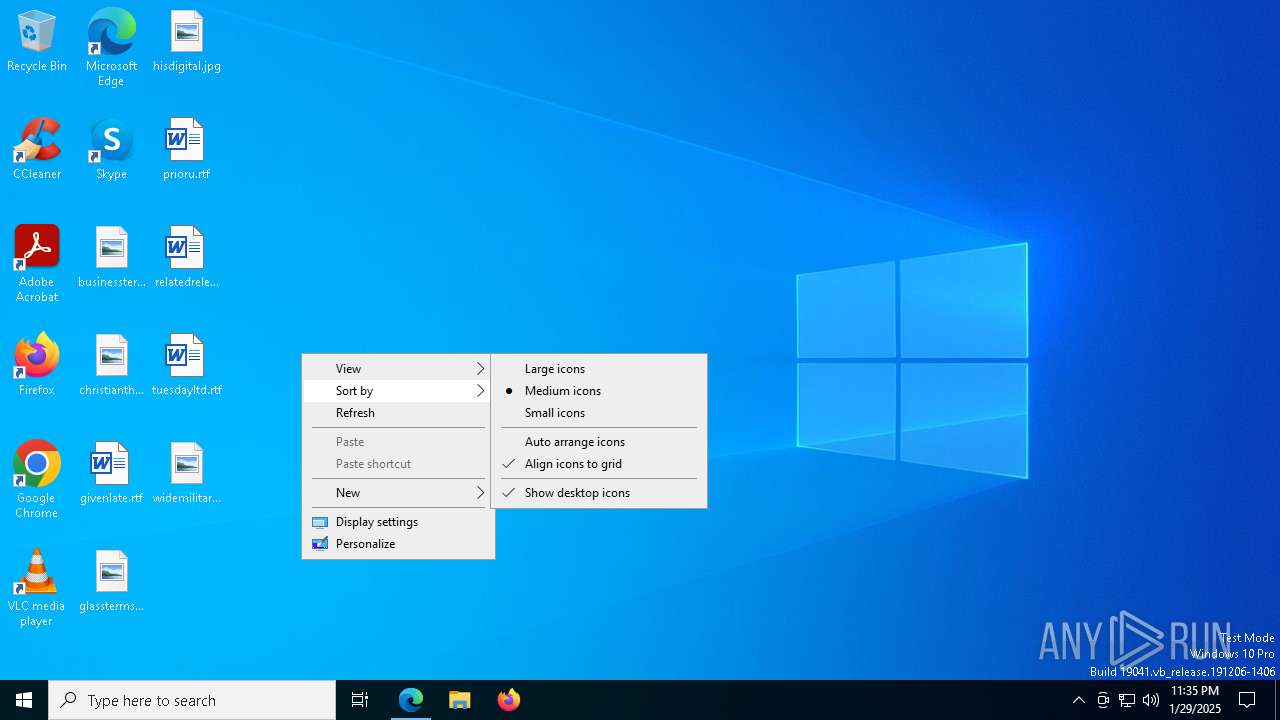Expand the New submenu
Image resolution: width=1280 pixels, height=720 pixels.
tap(398, 493)
